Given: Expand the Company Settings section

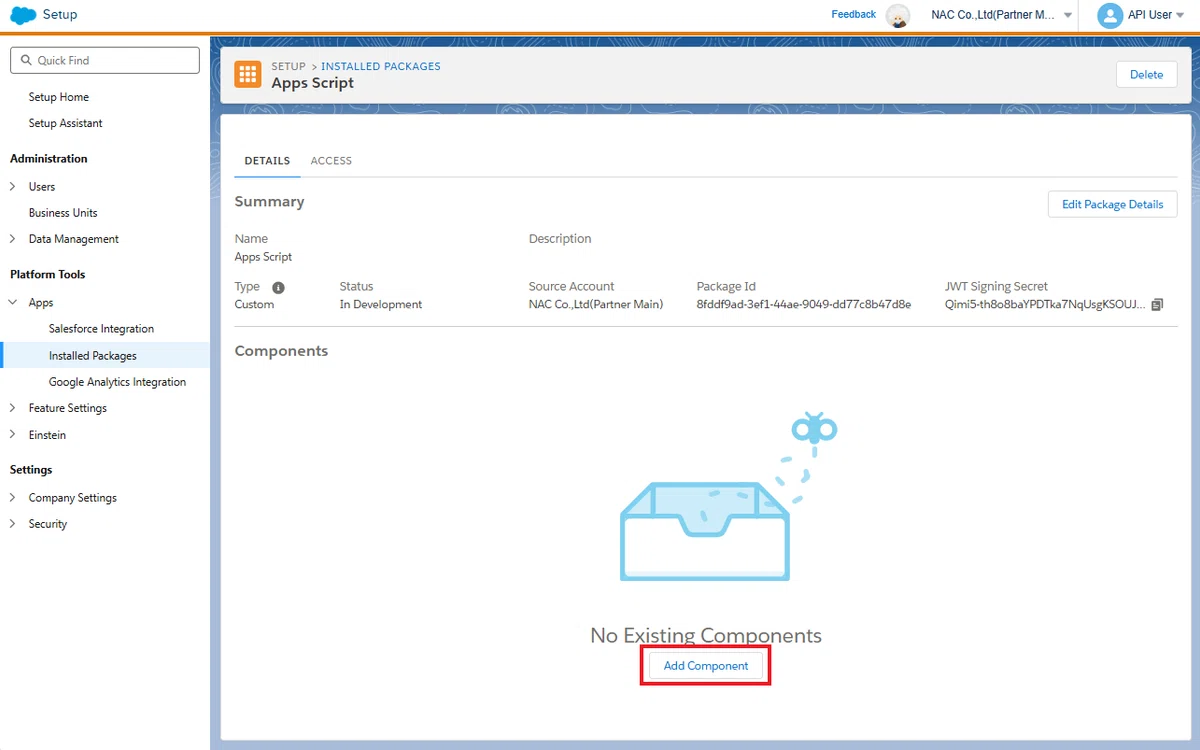Looking at the screenshot, I should (13, 498).
